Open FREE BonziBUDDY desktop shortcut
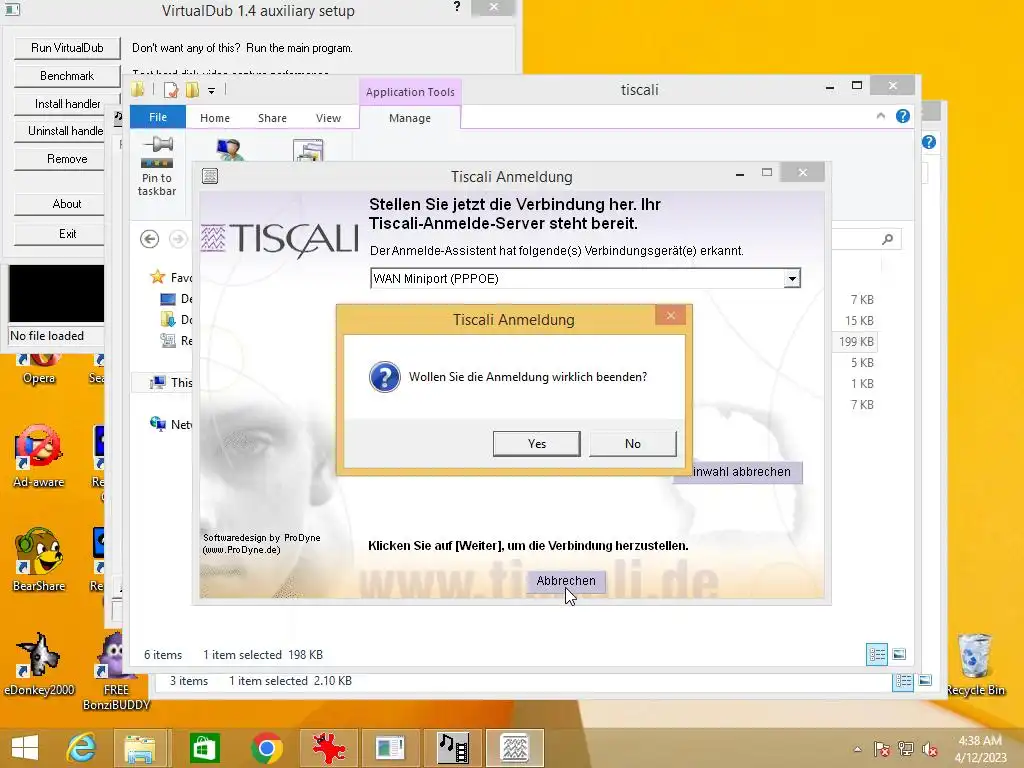 (116, 671)
